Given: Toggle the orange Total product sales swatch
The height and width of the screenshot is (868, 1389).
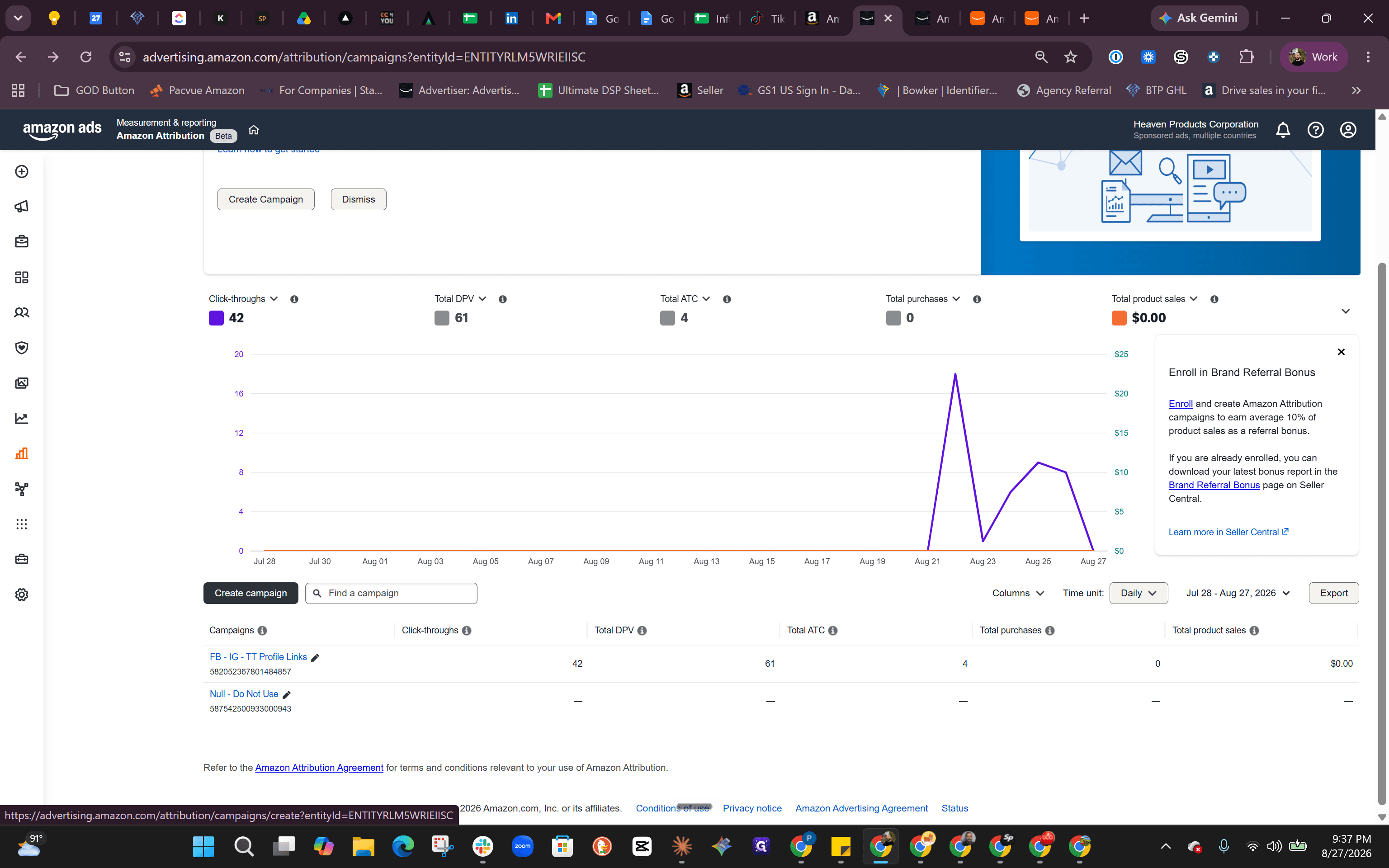Looking at the screenshot, I should click(x=1119, y=318).
